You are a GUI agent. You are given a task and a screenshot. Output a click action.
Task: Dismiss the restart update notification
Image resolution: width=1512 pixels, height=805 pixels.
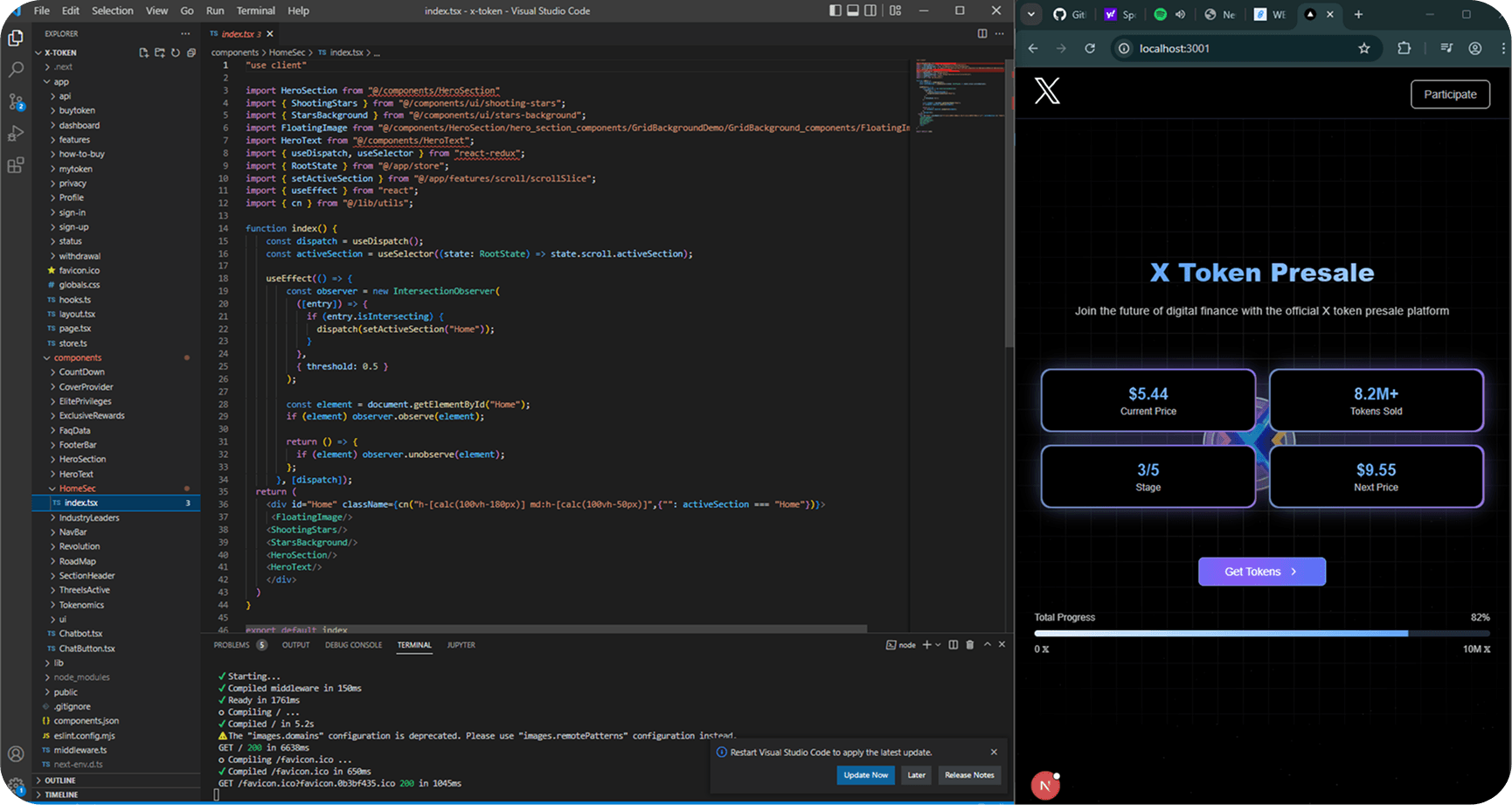click(x=994, y=752)
